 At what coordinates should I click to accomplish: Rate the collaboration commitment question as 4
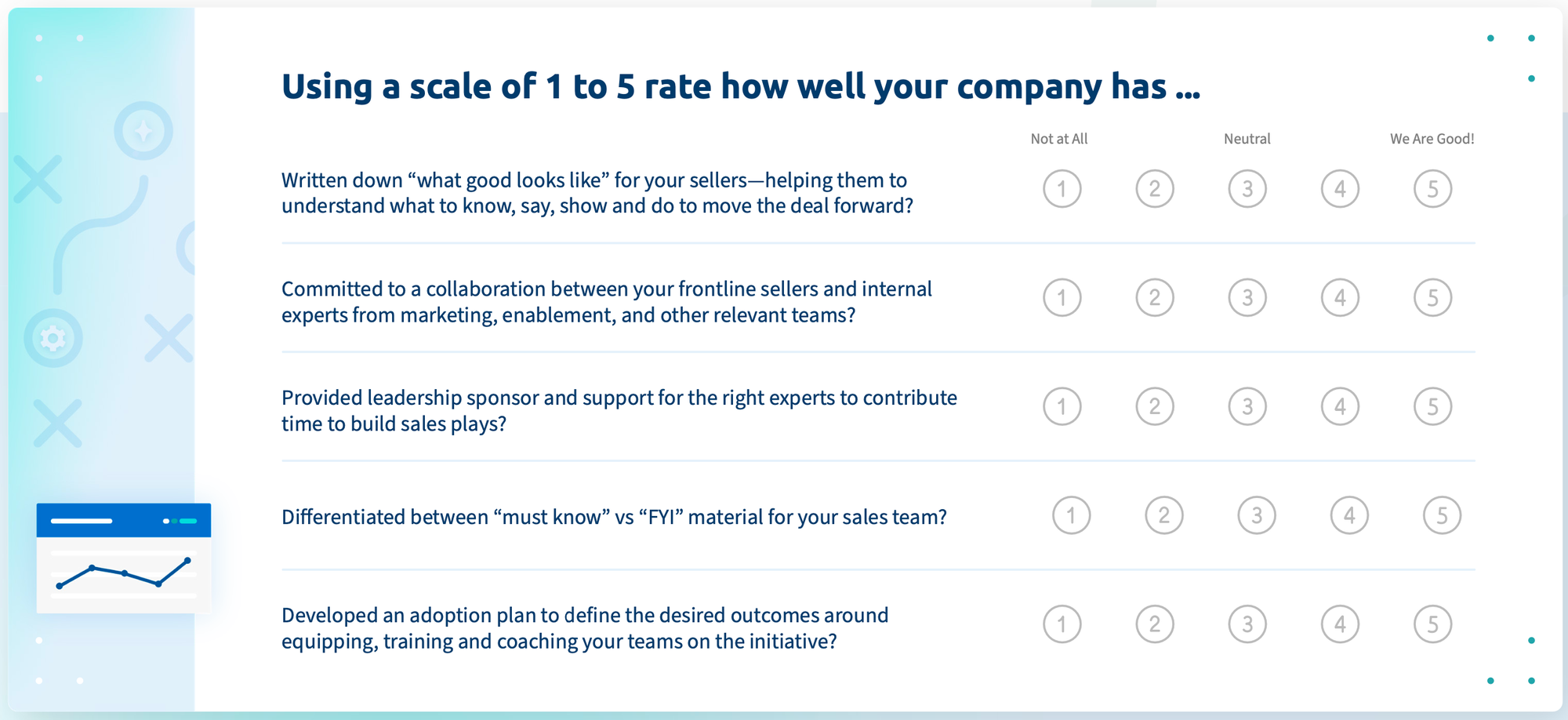point(1340,298)
